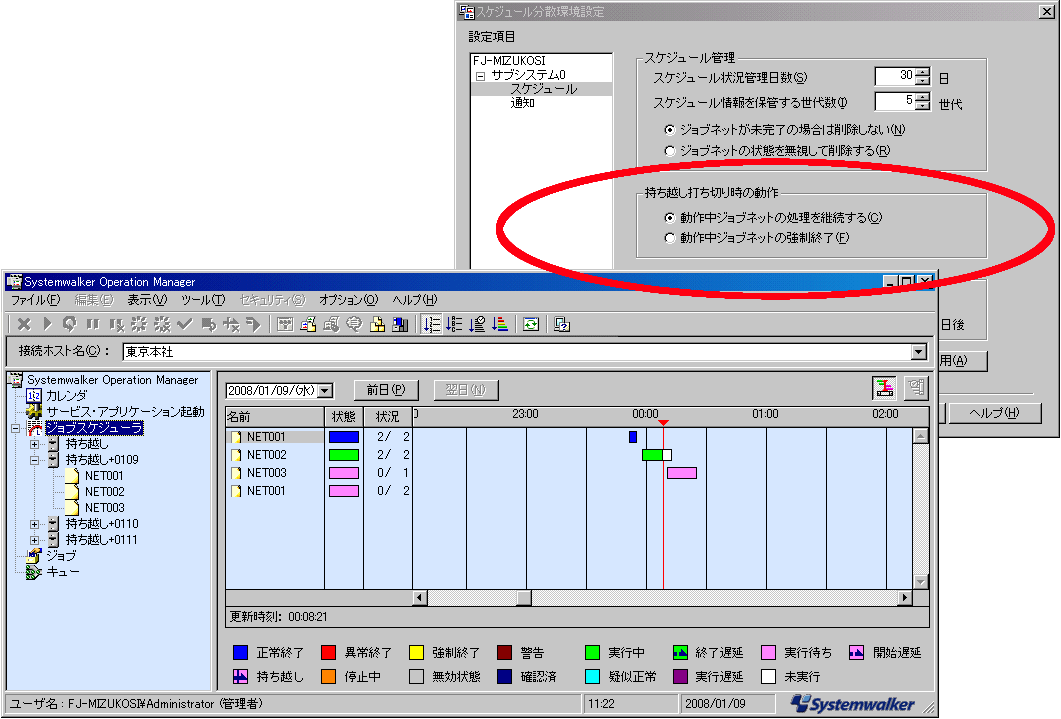Select the numeric order sort toolbar icon

click(x=432, y=325)
